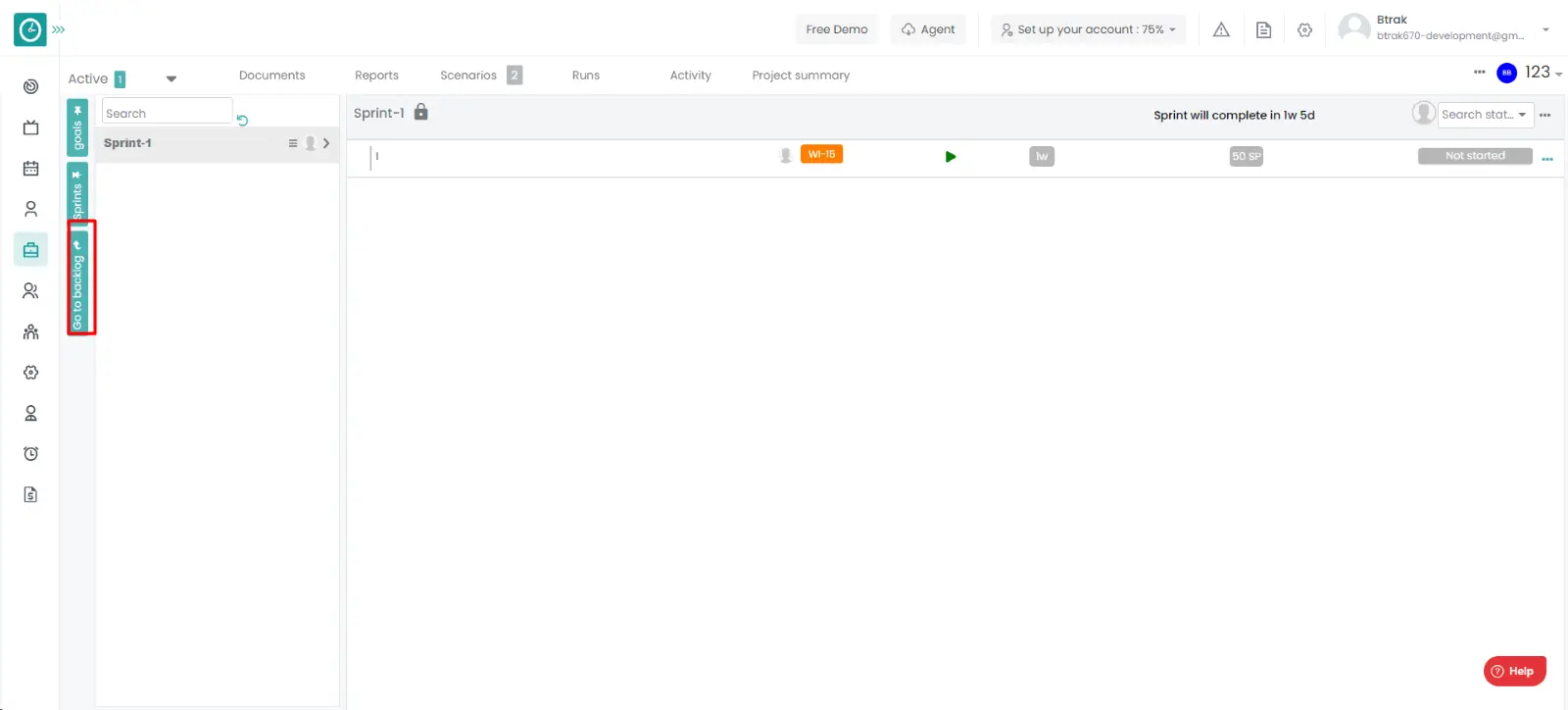Screen dimensions: 1568x710
Task: Click the sprint Search input field
Action: (x=167, y=113)
